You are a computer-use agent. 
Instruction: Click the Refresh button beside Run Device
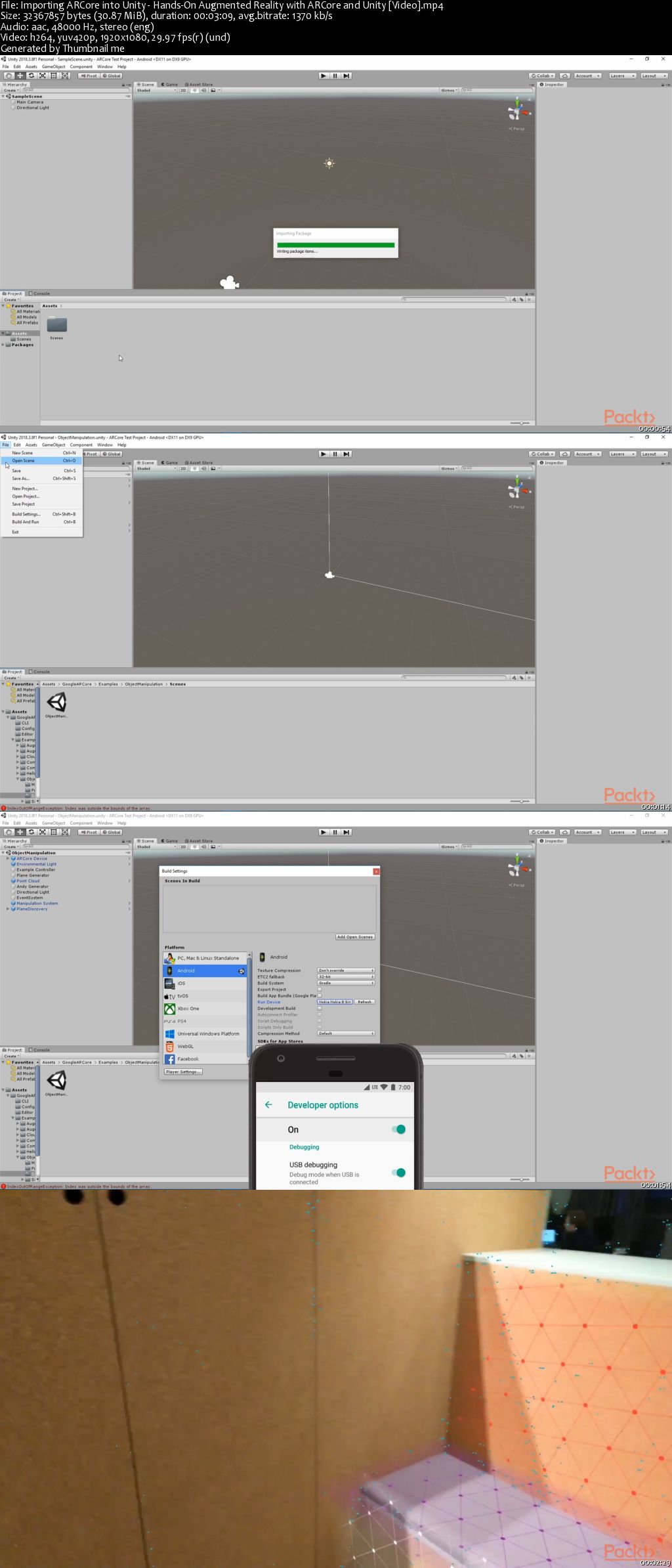365,1002
